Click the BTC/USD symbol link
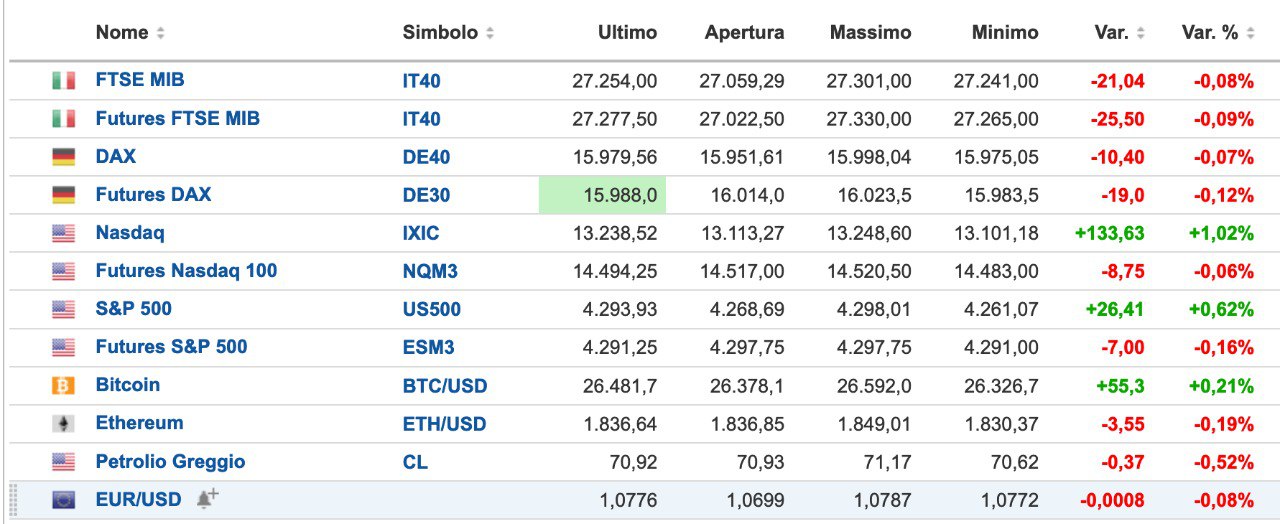 [444, 386]
